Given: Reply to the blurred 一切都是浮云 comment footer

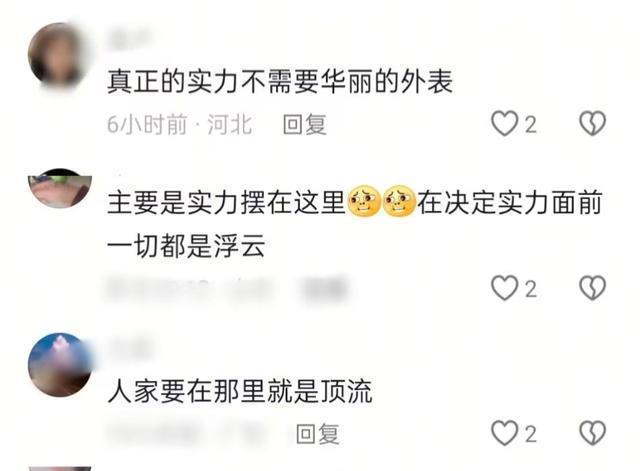Looking at the screenshot, I should pos(325,289).
